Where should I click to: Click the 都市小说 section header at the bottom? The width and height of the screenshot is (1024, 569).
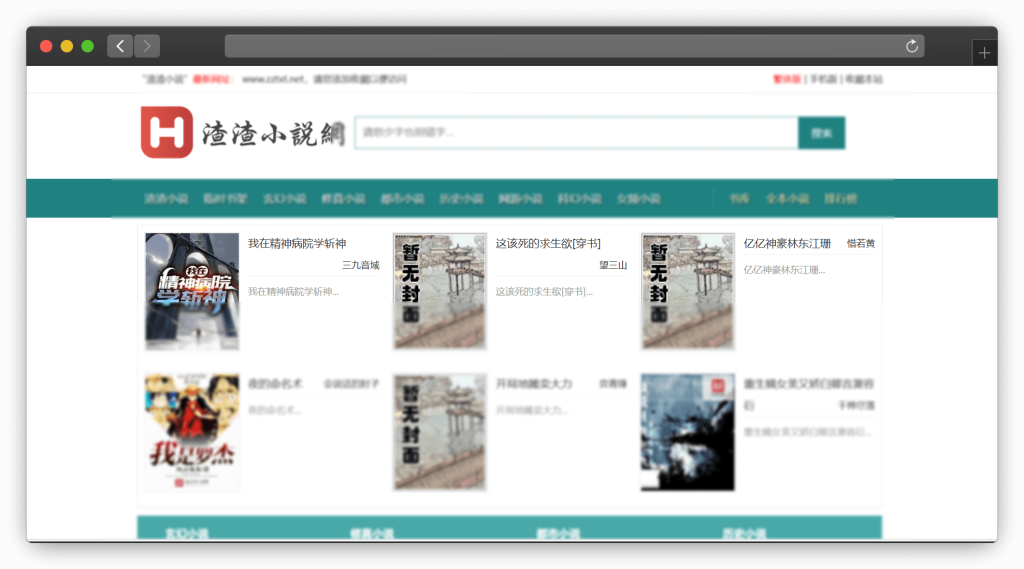[558, 533]
